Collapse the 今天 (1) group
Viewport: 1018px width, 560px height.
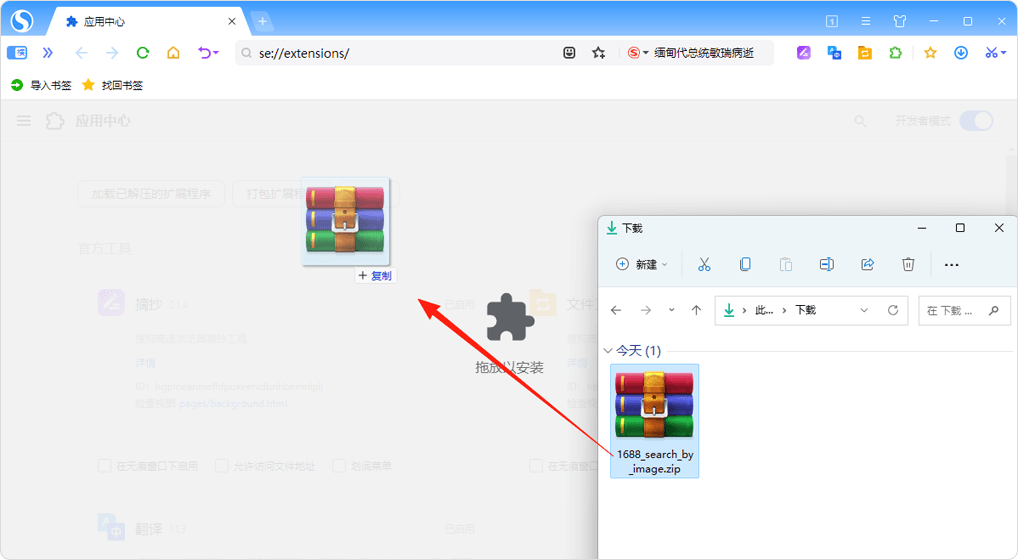coord(608,351)
